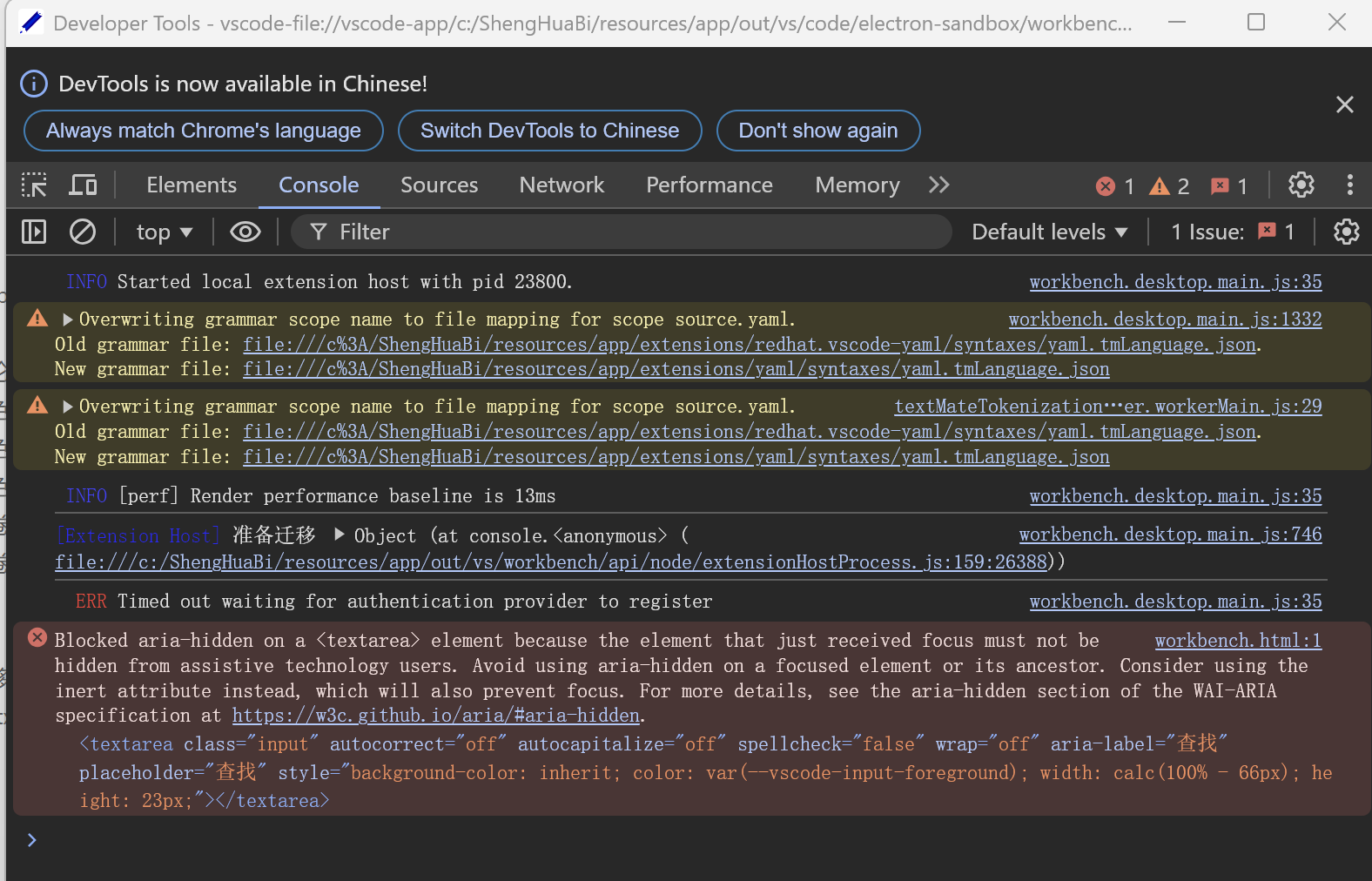Open the Default levels dropdown
1372x881 pixels.
1049,232
